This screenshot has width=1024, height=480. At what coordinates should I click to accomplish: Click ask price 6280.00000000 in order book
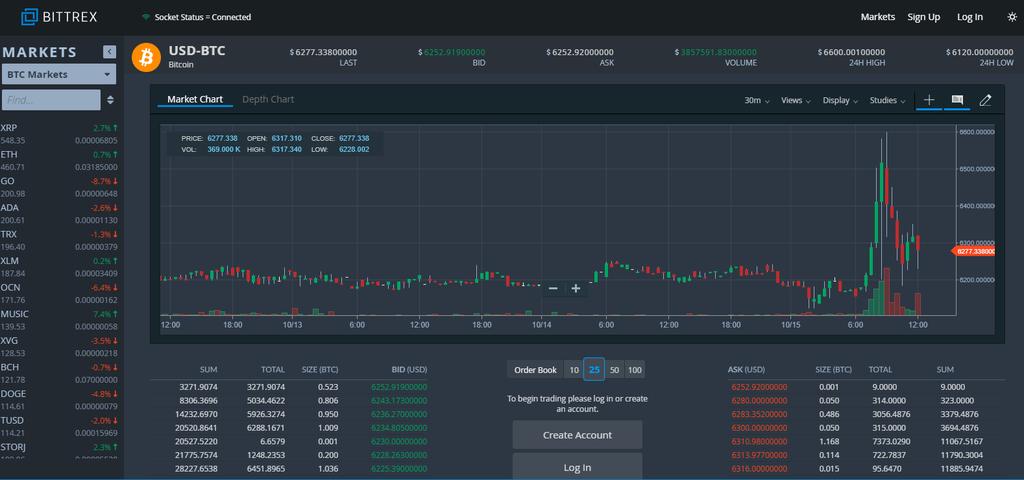[759, 400]
